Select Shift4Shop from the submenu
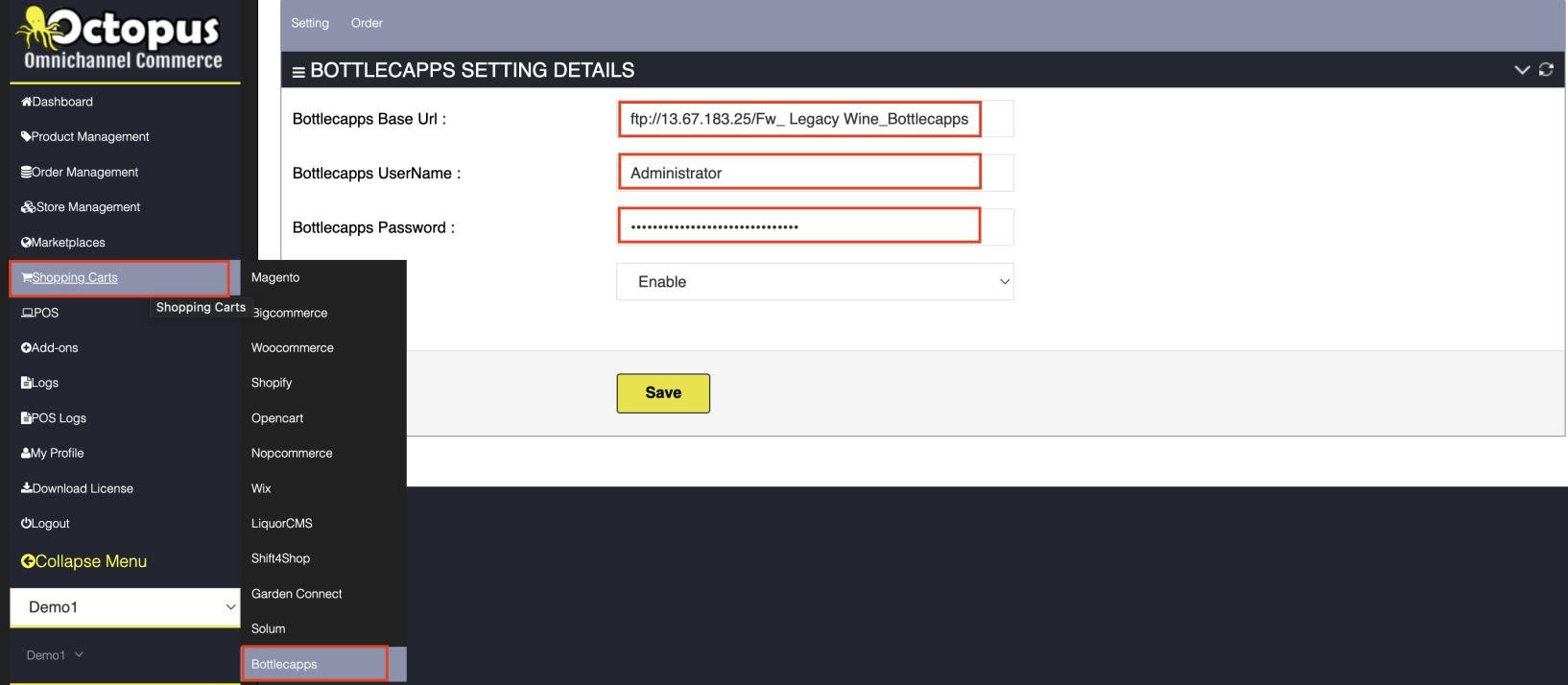 [x=280, y=558]
